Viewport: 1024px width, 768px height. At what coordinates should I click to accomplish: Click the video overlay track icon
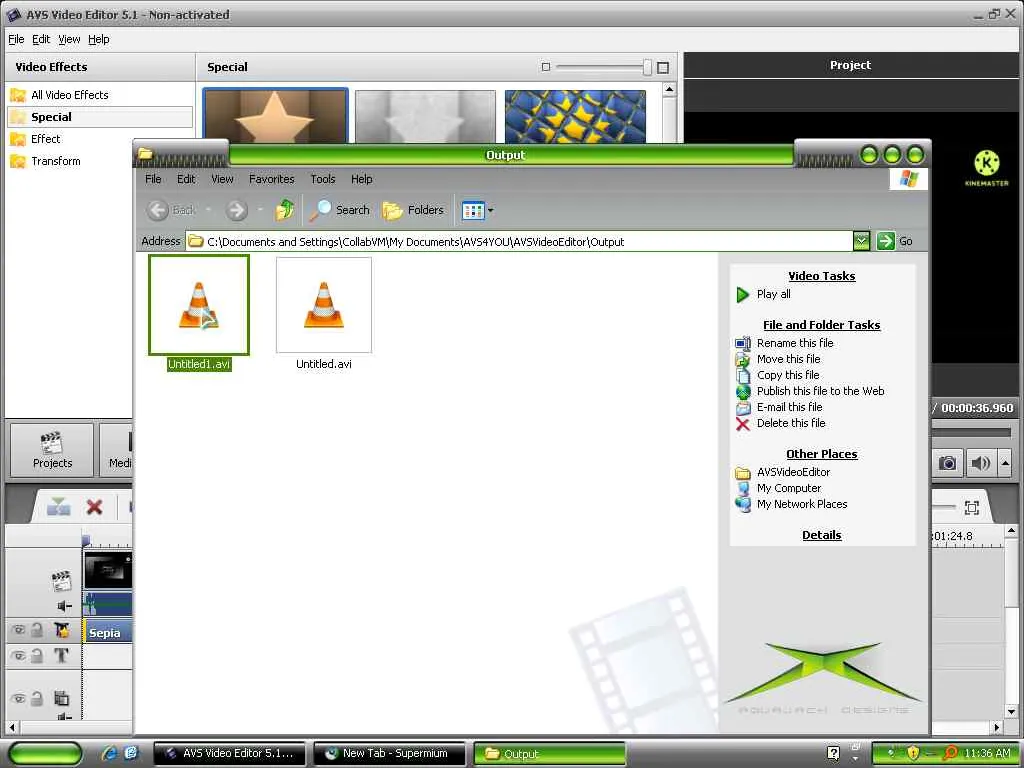click(61, 698)
